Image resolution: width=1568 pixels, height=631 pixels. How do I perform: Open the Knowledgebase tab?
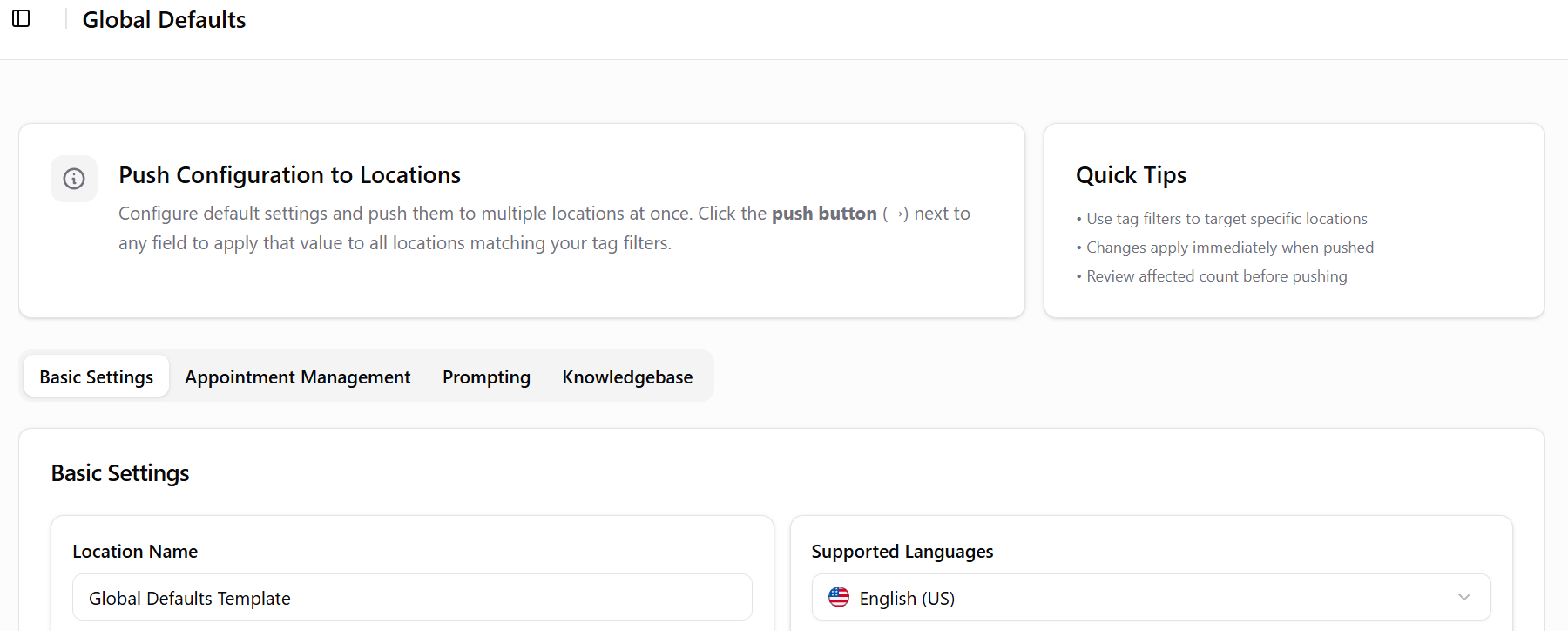click(627, 377)
